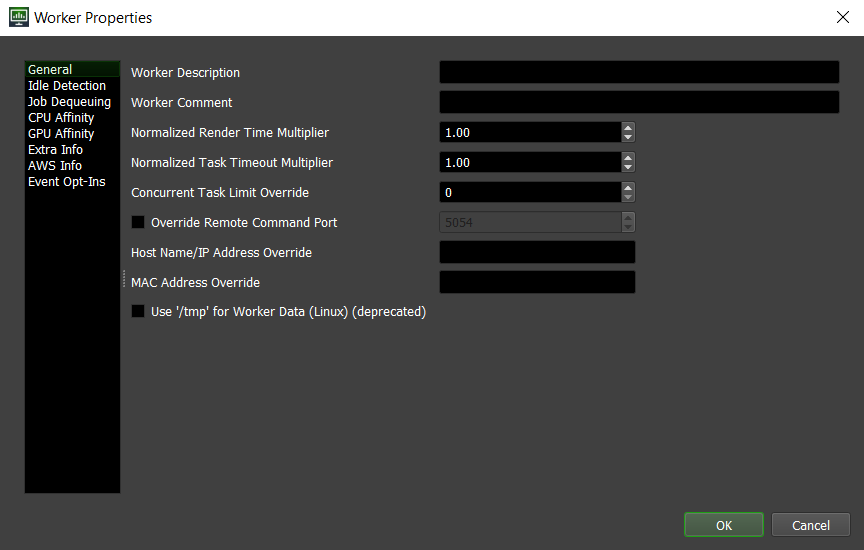Close the Worker Properties window
Image resolution: width=864 pixels, height=550 pixels.
click(x=843, y=17)
